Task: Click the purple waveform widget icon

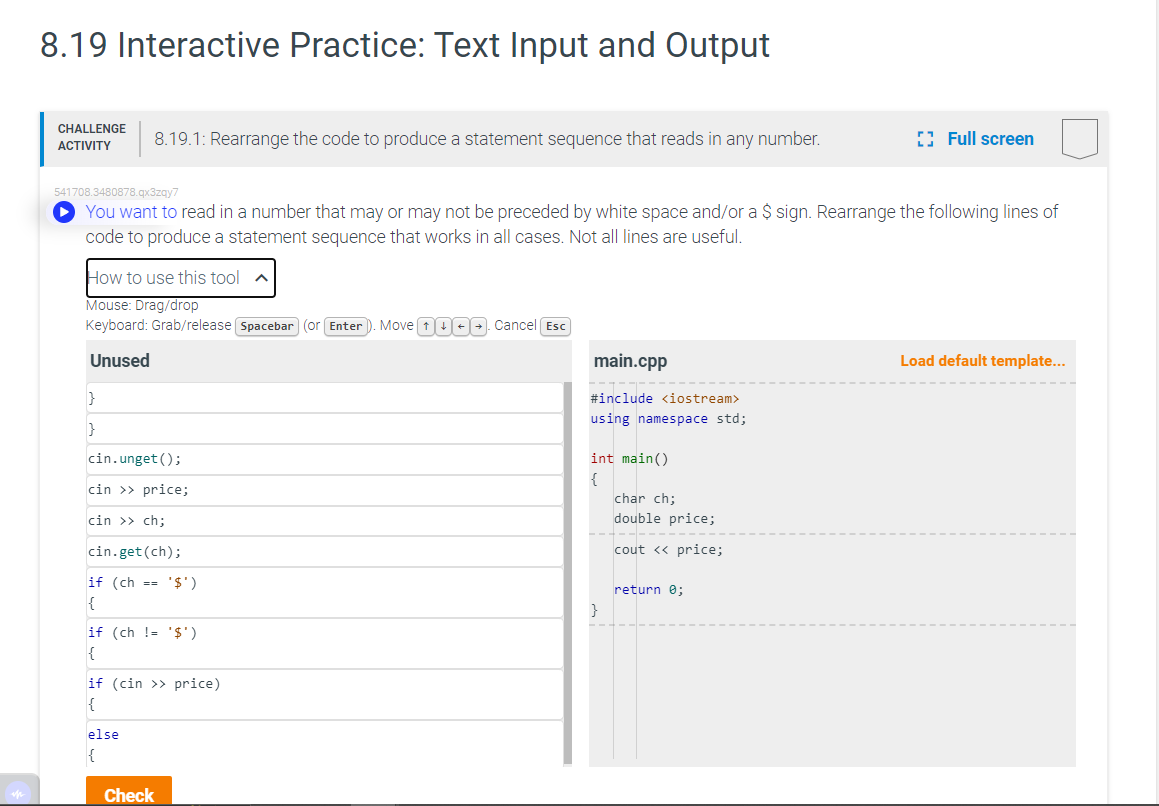Action: pos(18,793)
